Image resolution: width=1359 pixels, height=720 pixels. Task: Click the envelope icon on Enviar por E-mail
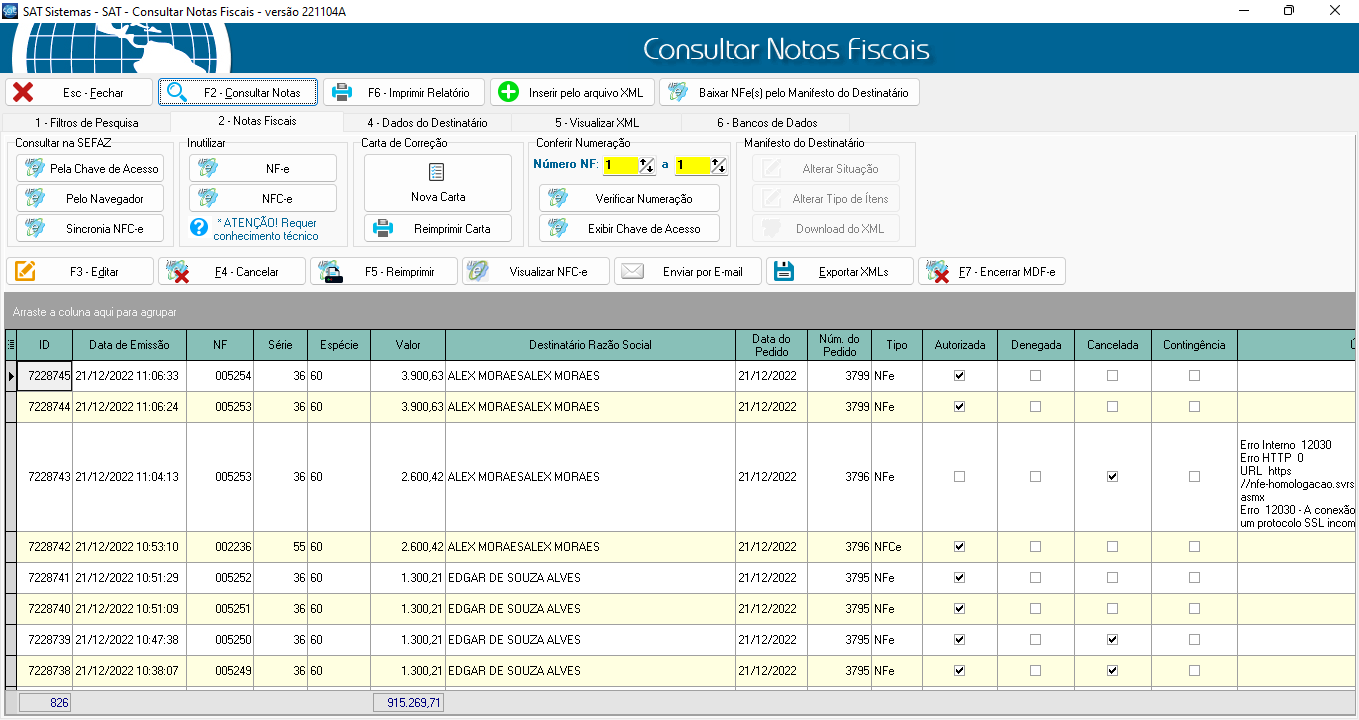631,271
